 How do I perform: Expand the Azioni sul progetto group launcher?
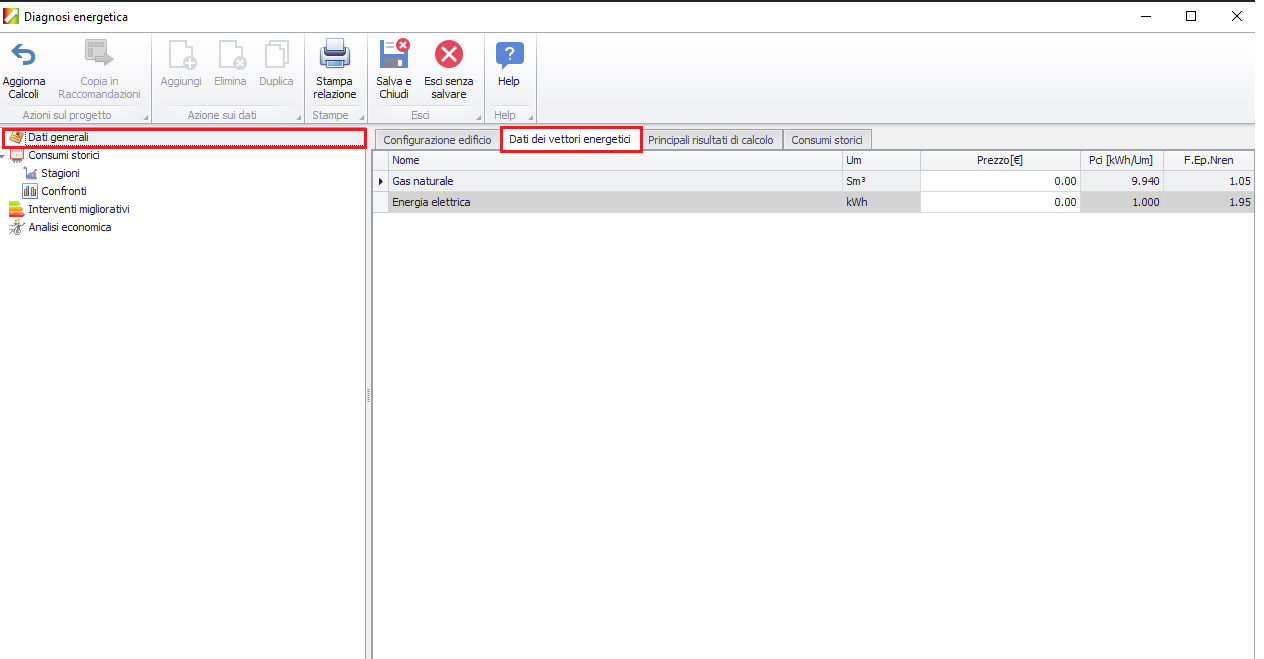coord(144,117)
